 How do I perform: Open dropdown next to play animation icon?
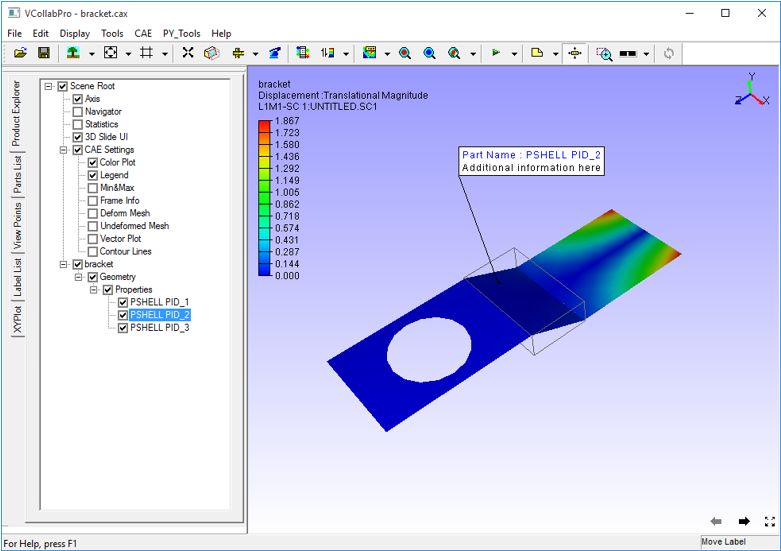(x=514, y=53)
